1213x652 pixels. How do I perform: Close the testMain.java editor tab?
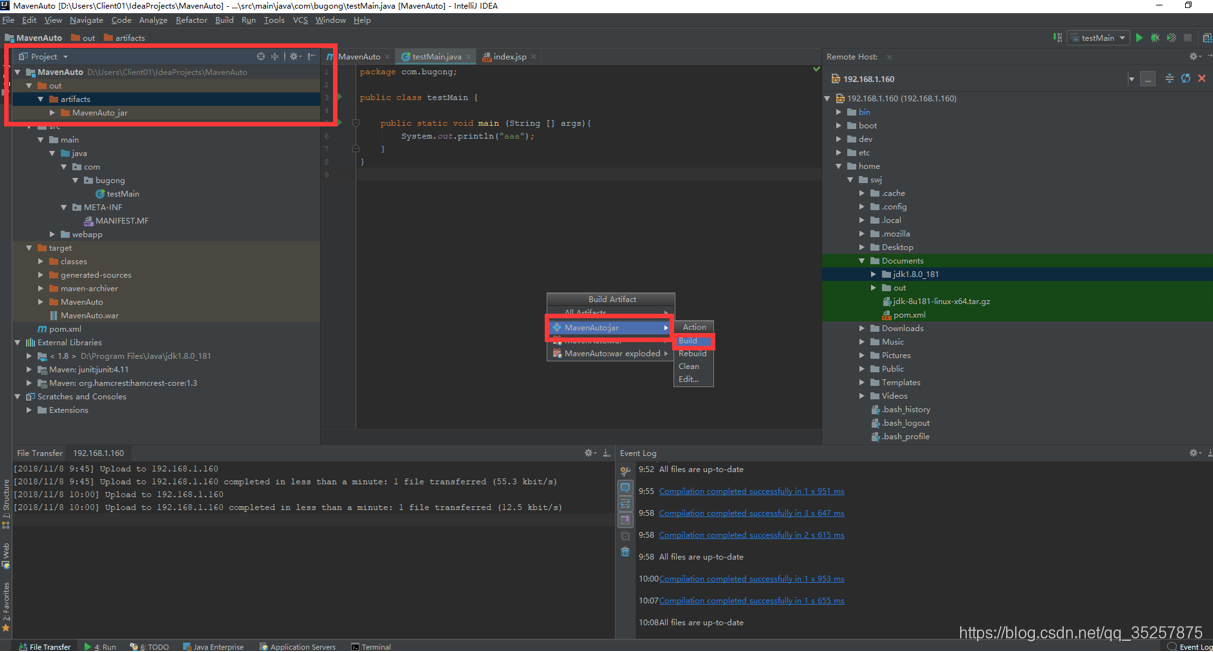(469, 57)
